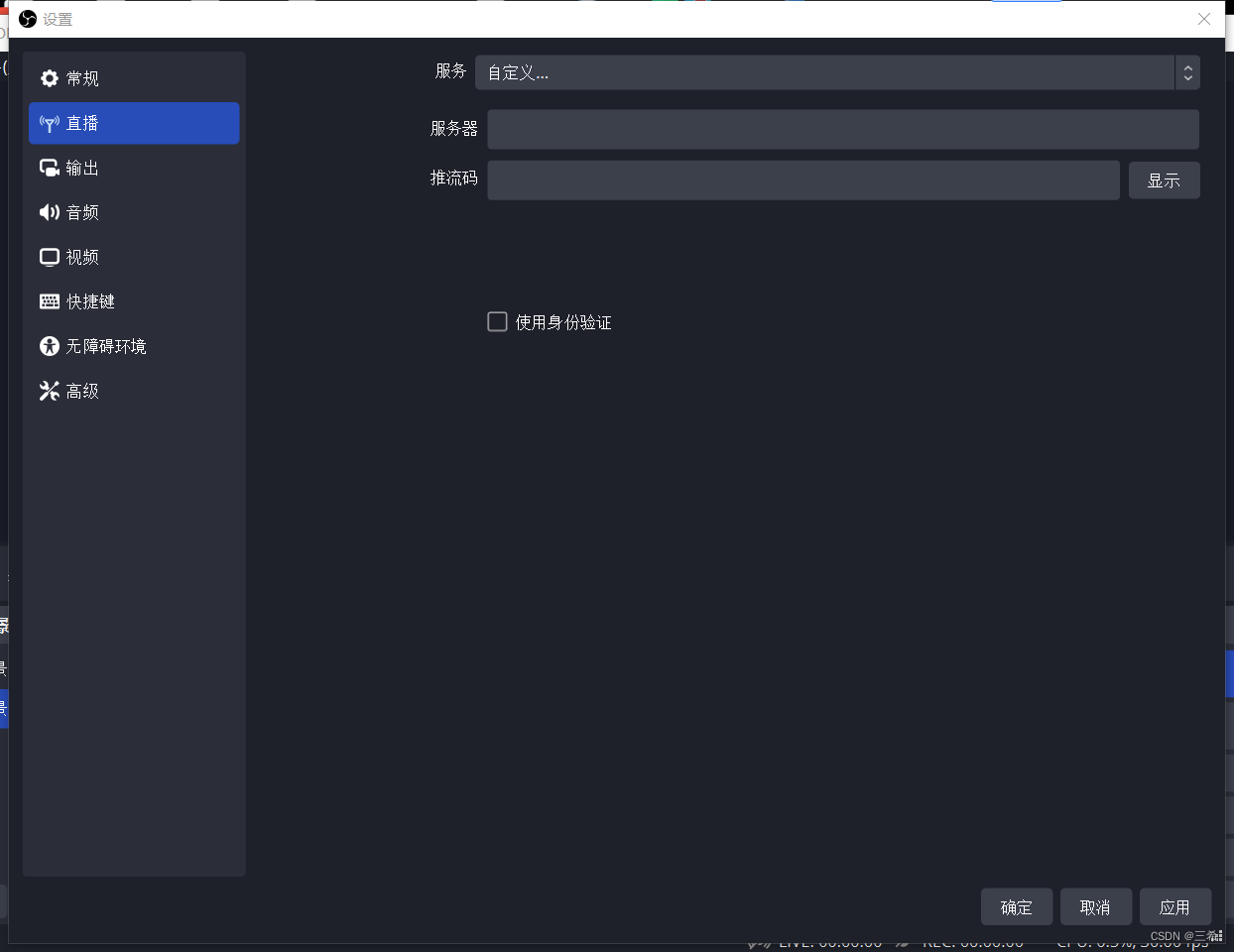Open the 常规 general settings gear icon
The width and height of the screenshot is (1234, 952).
click(x=50, y=78)
